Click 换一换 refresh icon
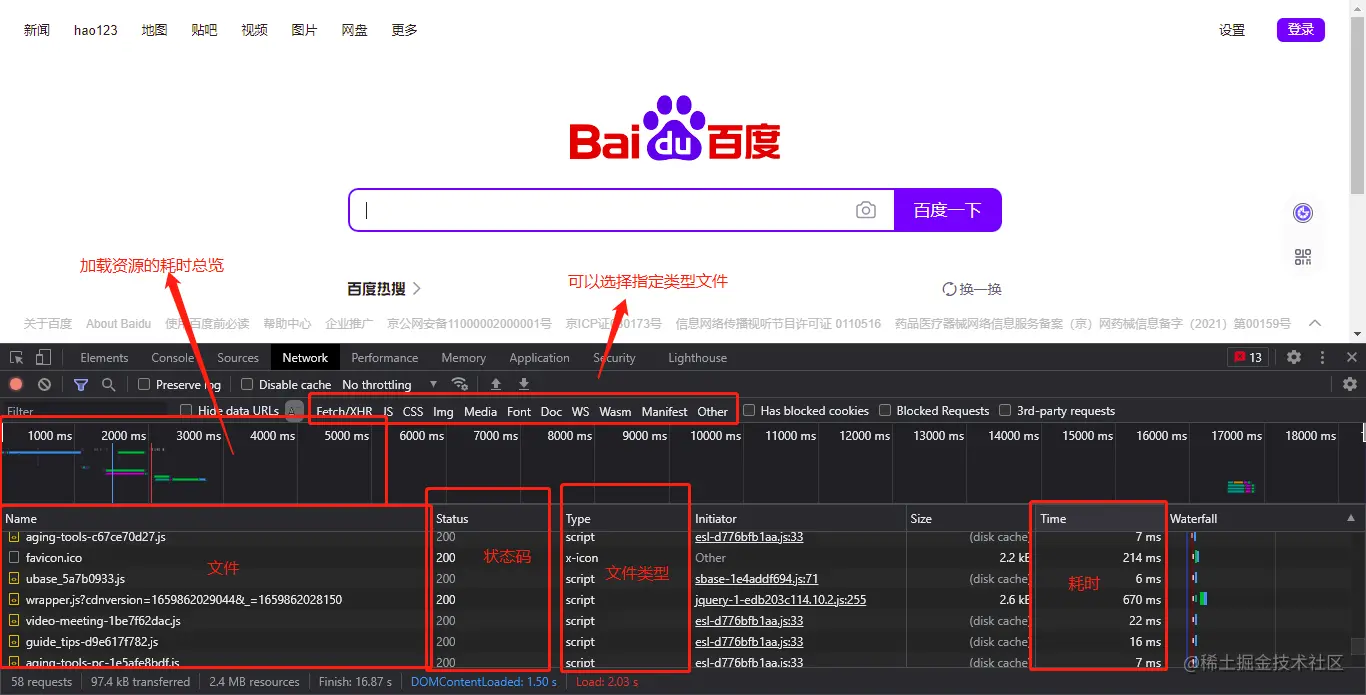The width and height of the screenshot is (1366, 695). [949, 289]
